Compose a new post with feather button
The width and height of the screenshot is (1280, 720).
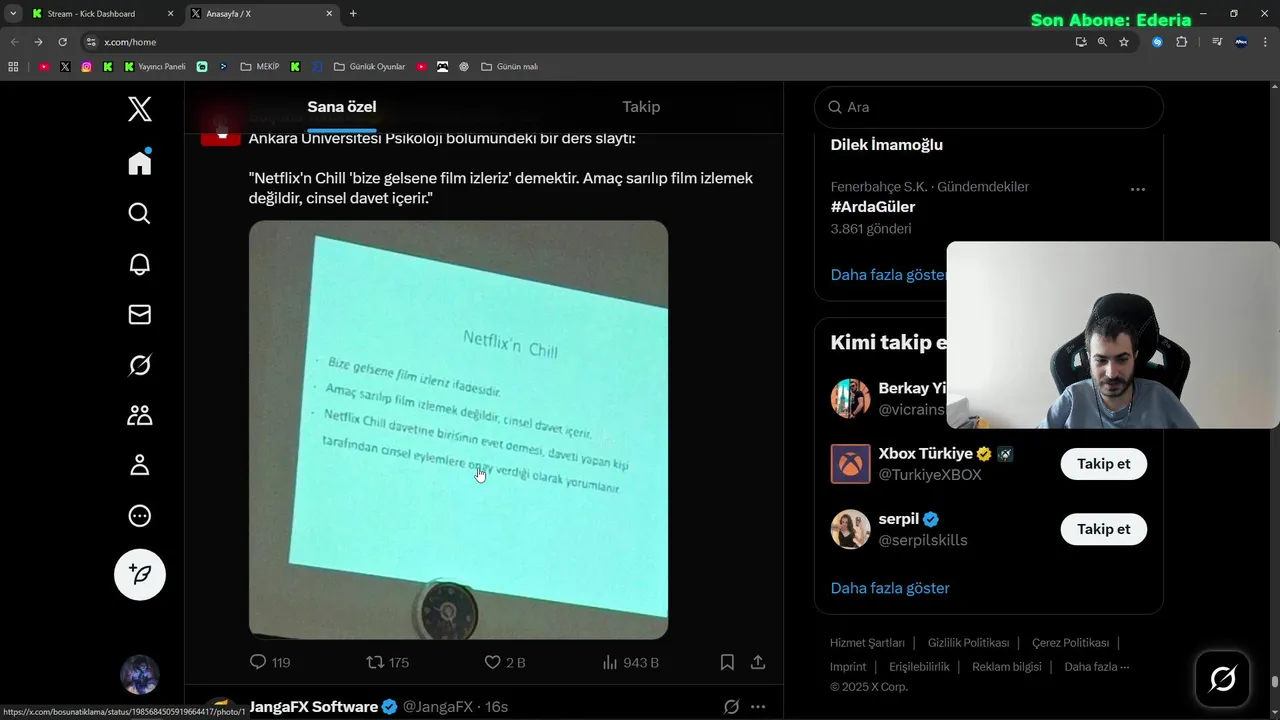tap(140, 574)
